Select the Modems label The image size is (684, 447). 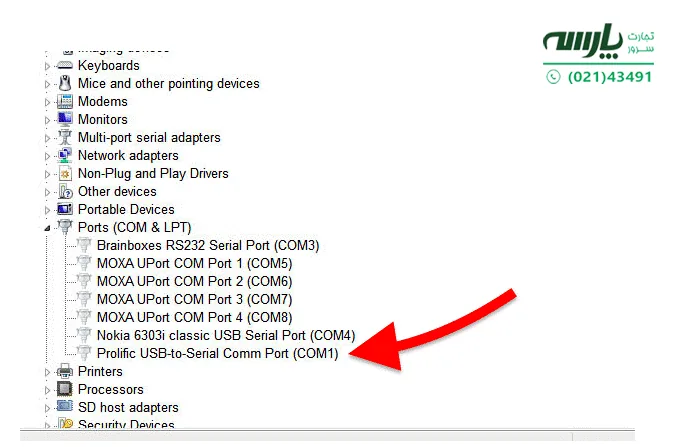click(x=103, y=101)
